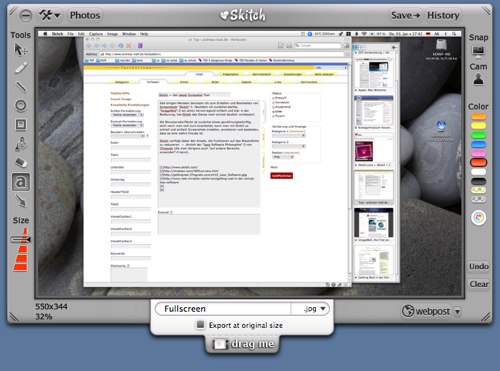Image resolution: width=500 pixels, height=371 pixels.
Task: Select the straight Line tool
Action: point(21,87)
